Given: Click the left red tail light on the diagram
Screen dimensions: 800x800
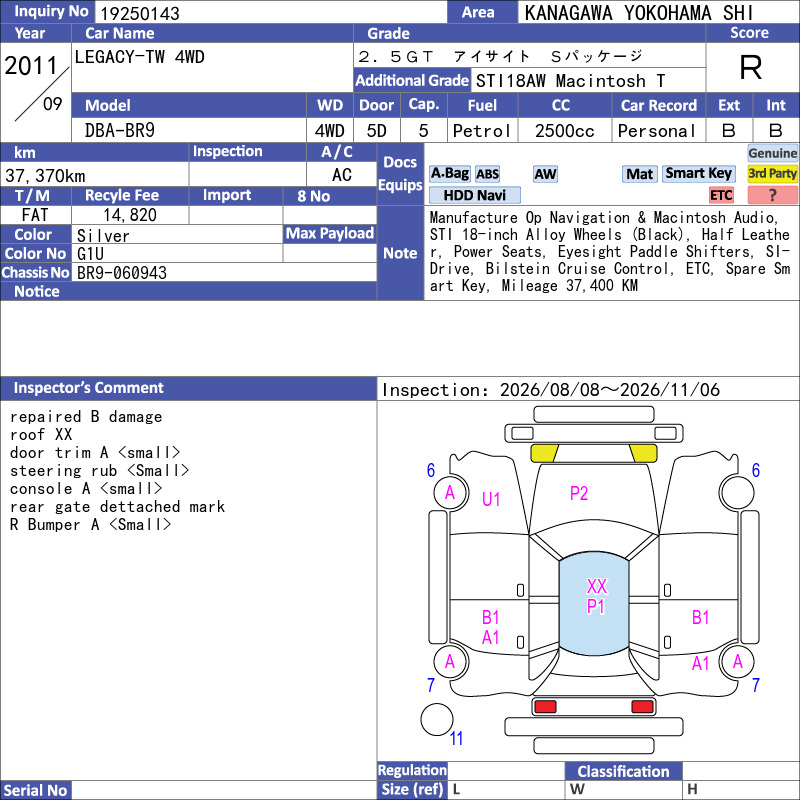Looking at the screenshot, I should [545, 707].
